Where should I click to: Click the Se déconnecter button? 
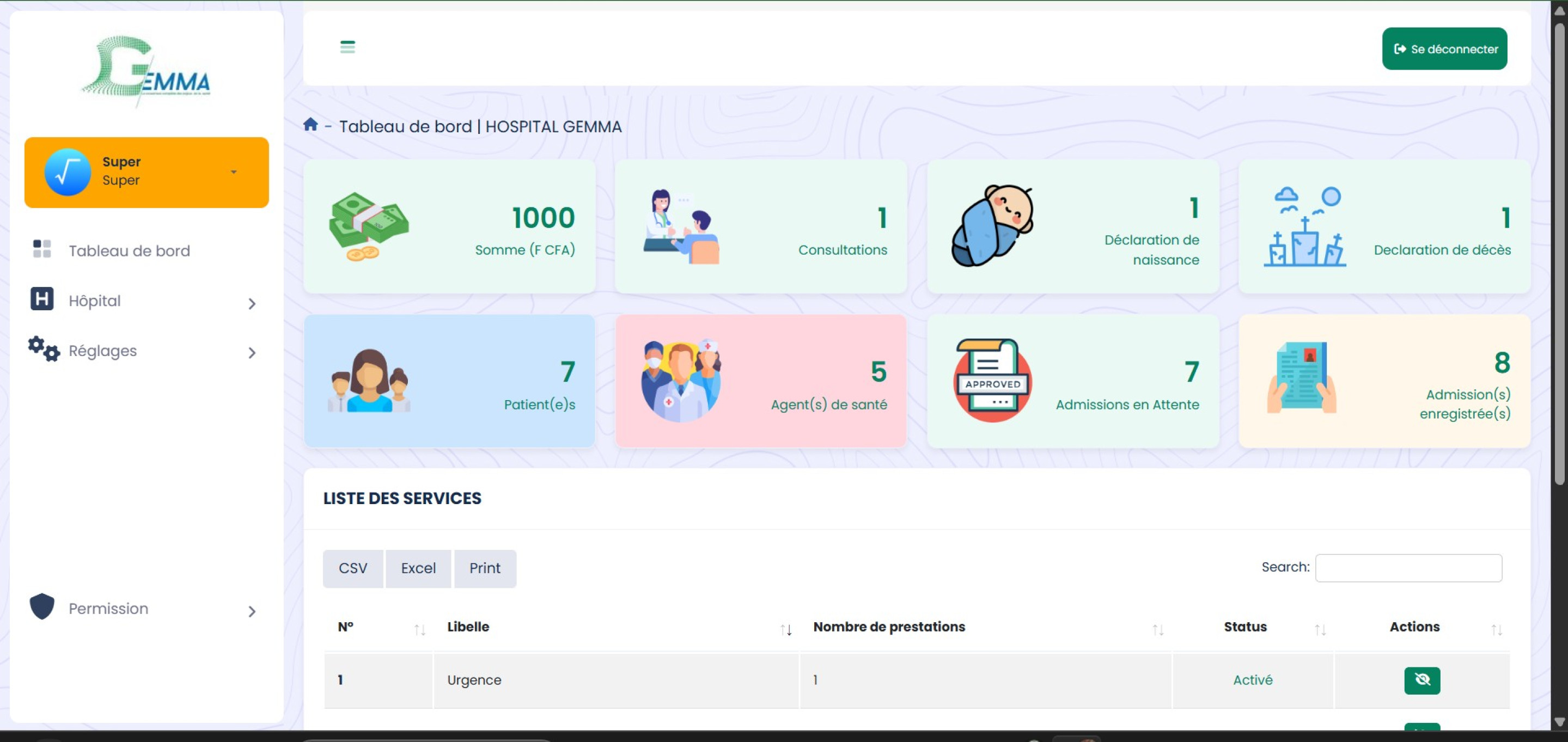point(1444,48)
